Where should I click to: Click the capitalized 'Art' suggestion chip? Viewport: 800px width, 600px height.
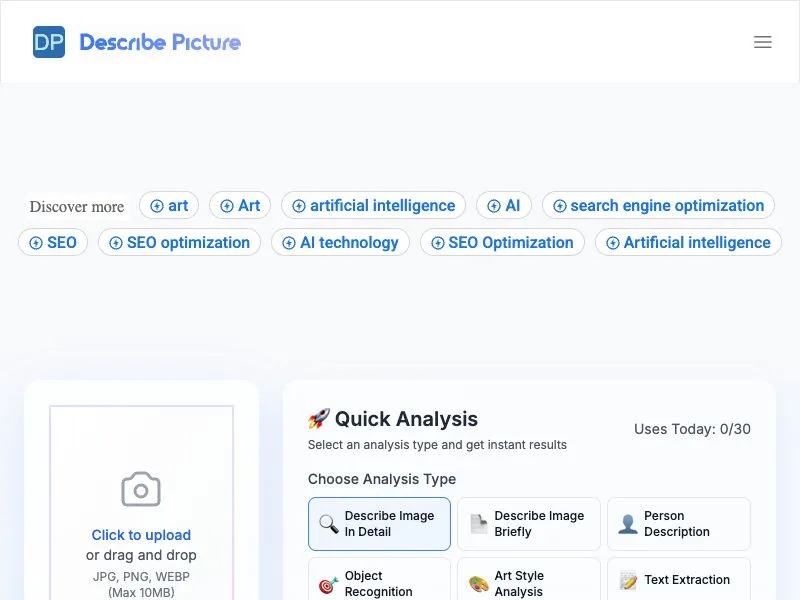(240, 206)
